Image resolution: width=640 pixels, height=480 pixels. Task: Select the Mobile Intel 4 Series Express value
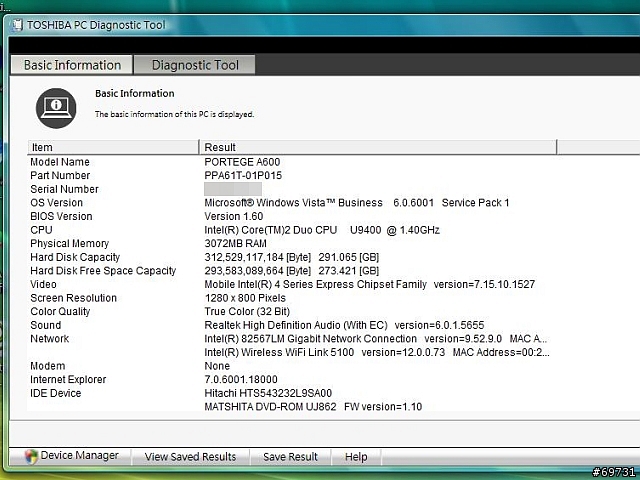[369, 284]
